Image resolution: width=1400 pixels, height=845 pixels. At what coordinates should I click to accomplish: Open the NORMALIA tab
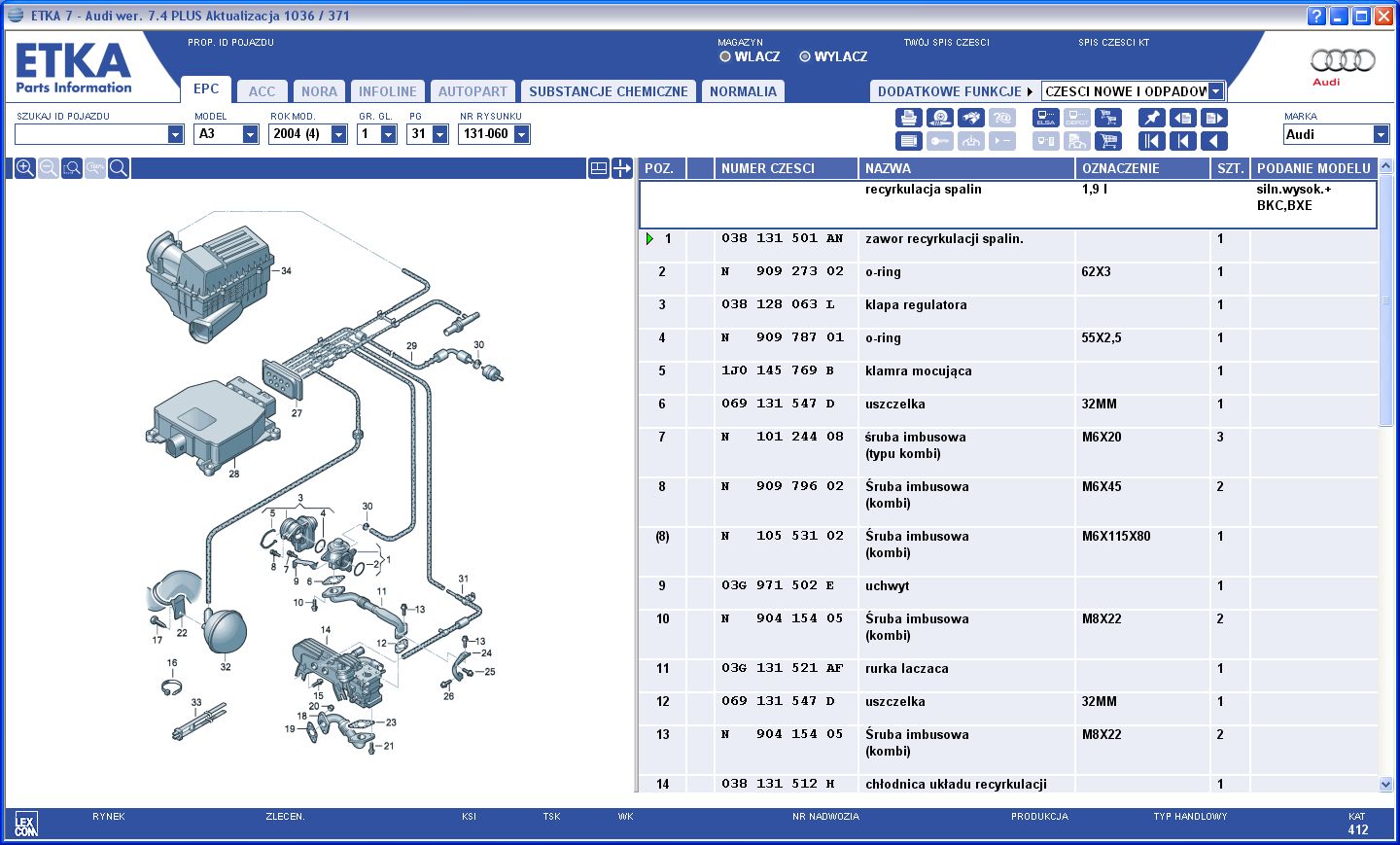coord(743,91)
